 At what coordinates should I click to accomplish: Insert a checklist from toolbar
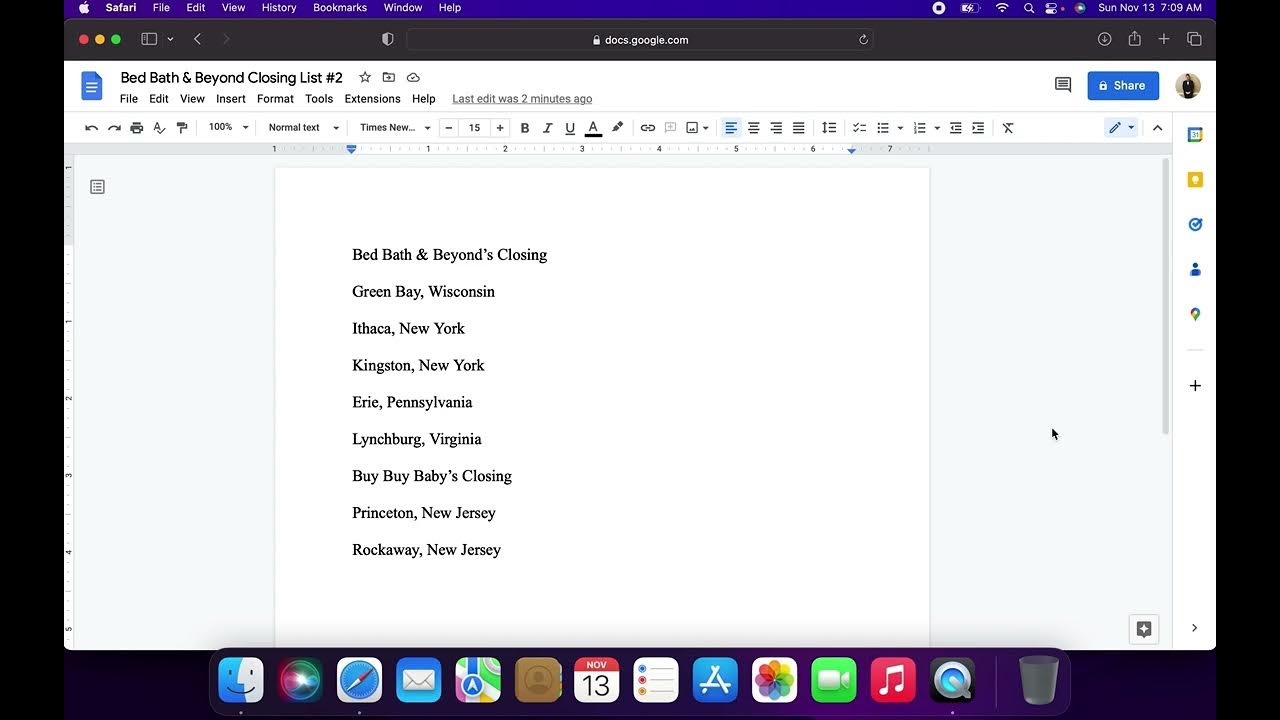tap(859, 128)
